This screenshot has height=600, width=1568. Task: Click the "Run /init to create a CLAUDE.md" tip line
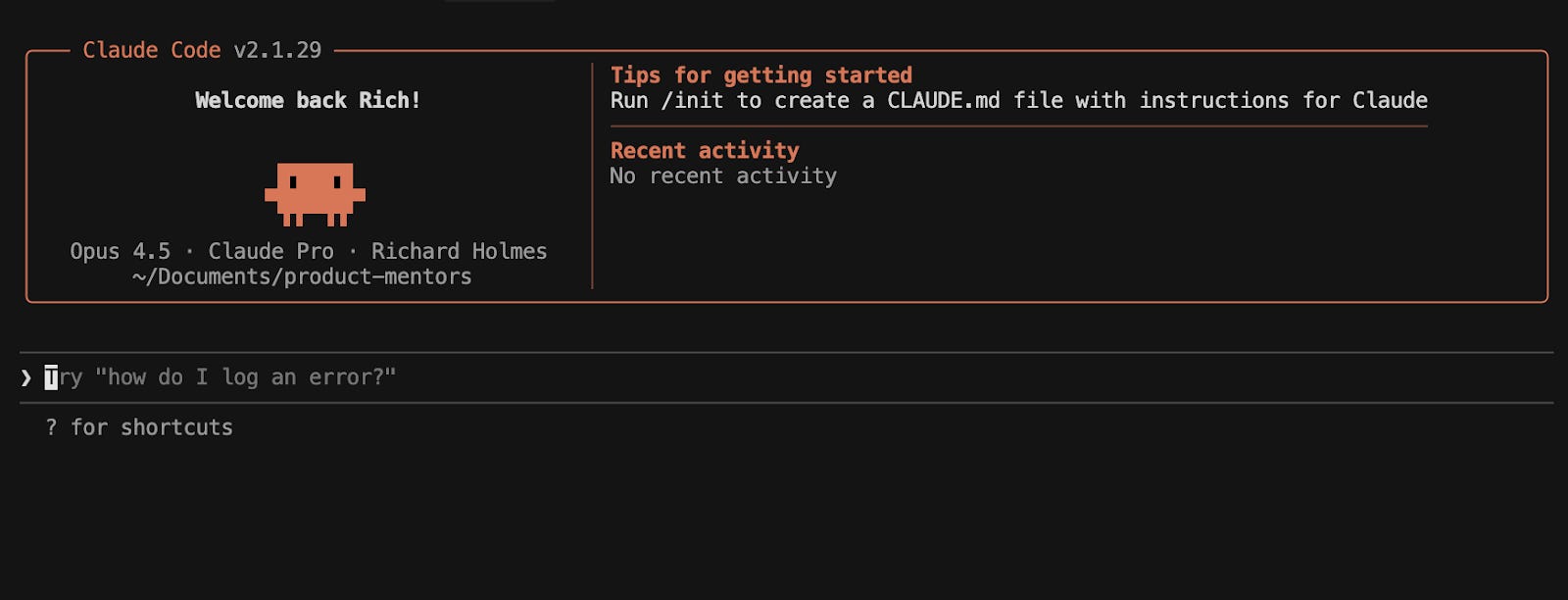pos(1019,101)
